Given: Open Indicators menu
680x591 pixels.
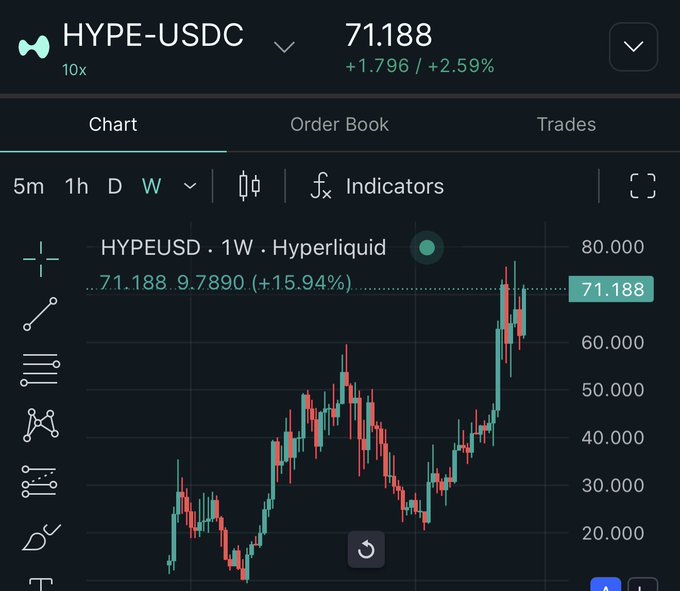Looking at the screenshot, I should (377, 186).
